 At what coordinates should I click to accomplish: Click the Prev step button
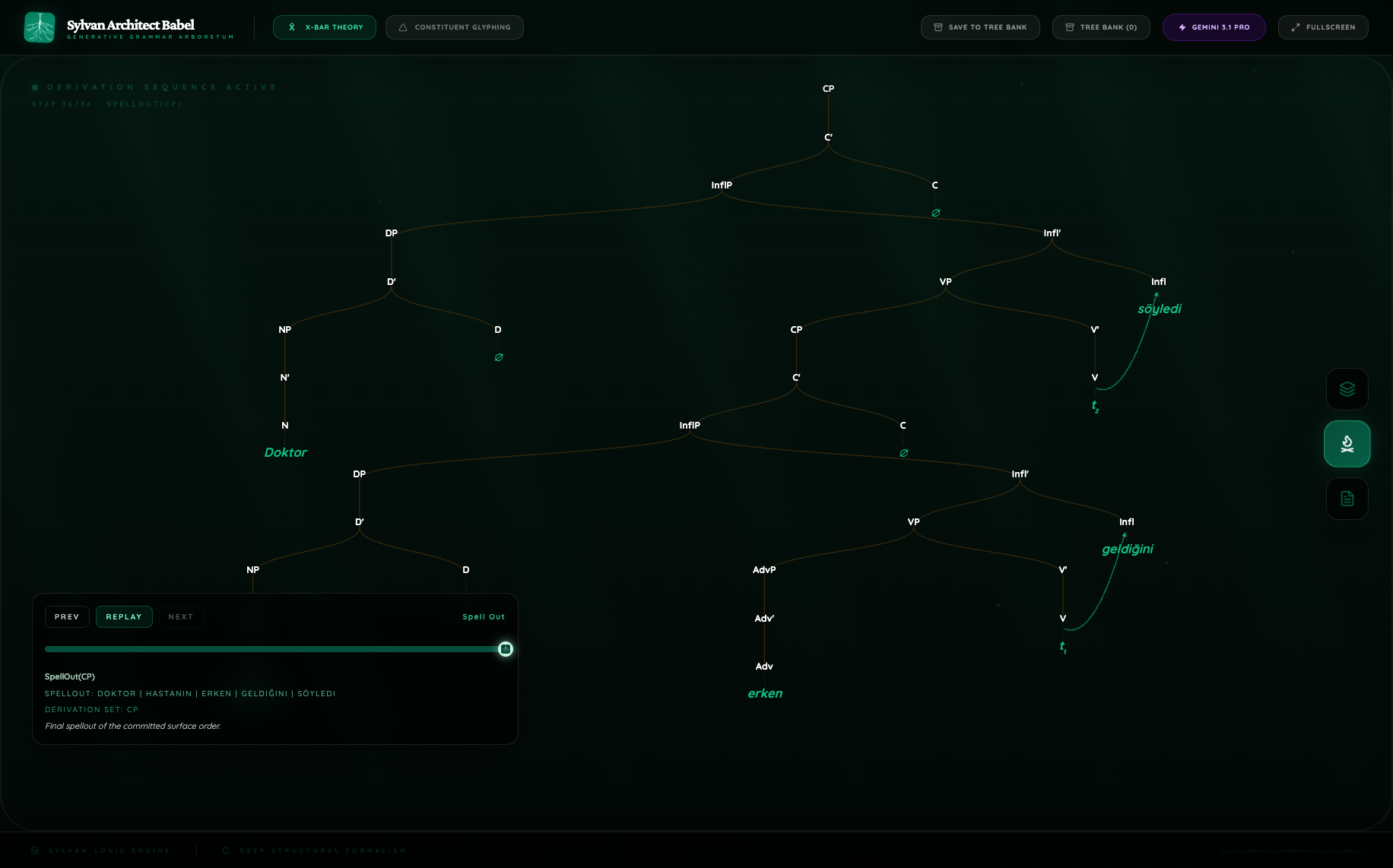(67, 616)
